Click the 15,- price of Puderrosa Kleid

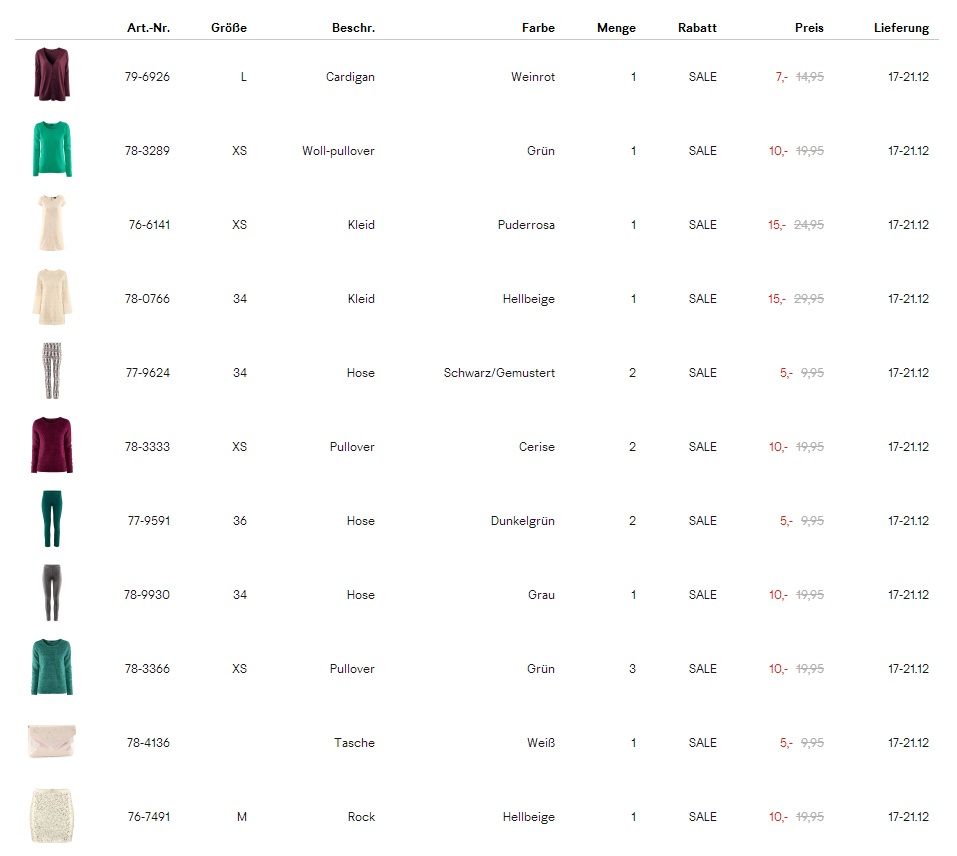click(x=777, y=225)
